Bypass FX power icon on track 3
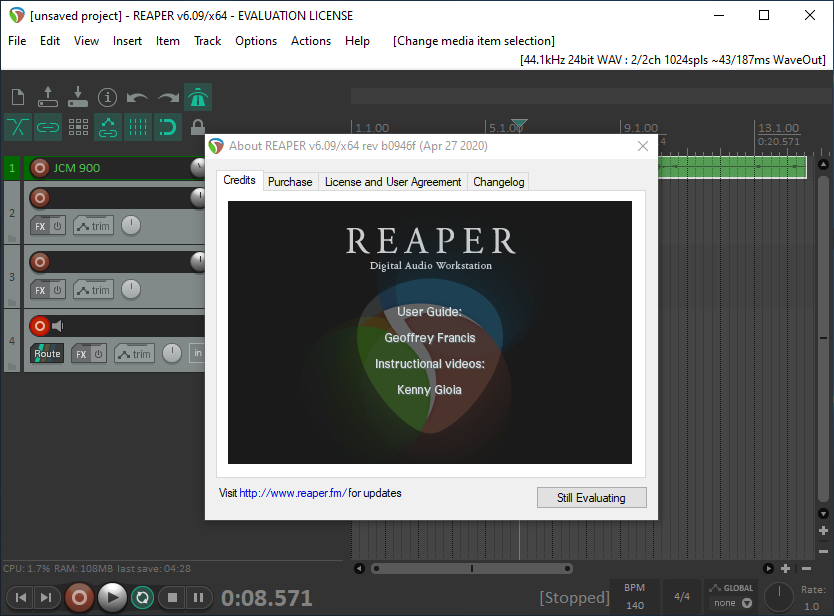The height and width of the screenshot is (616, 834). pos(57,290)
